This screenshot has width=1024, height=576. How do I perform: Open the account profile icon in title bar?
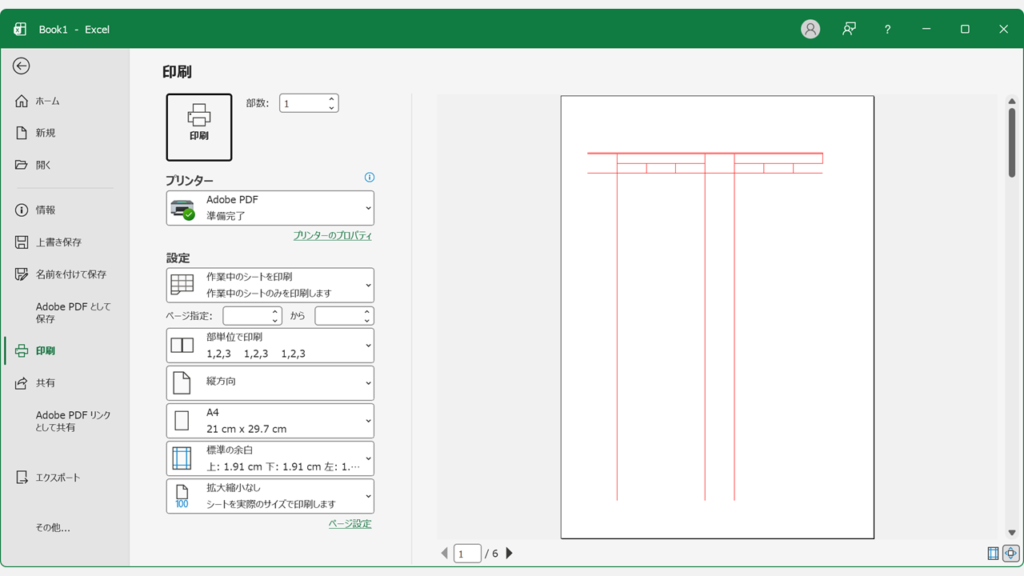click(x=810, y=29)
